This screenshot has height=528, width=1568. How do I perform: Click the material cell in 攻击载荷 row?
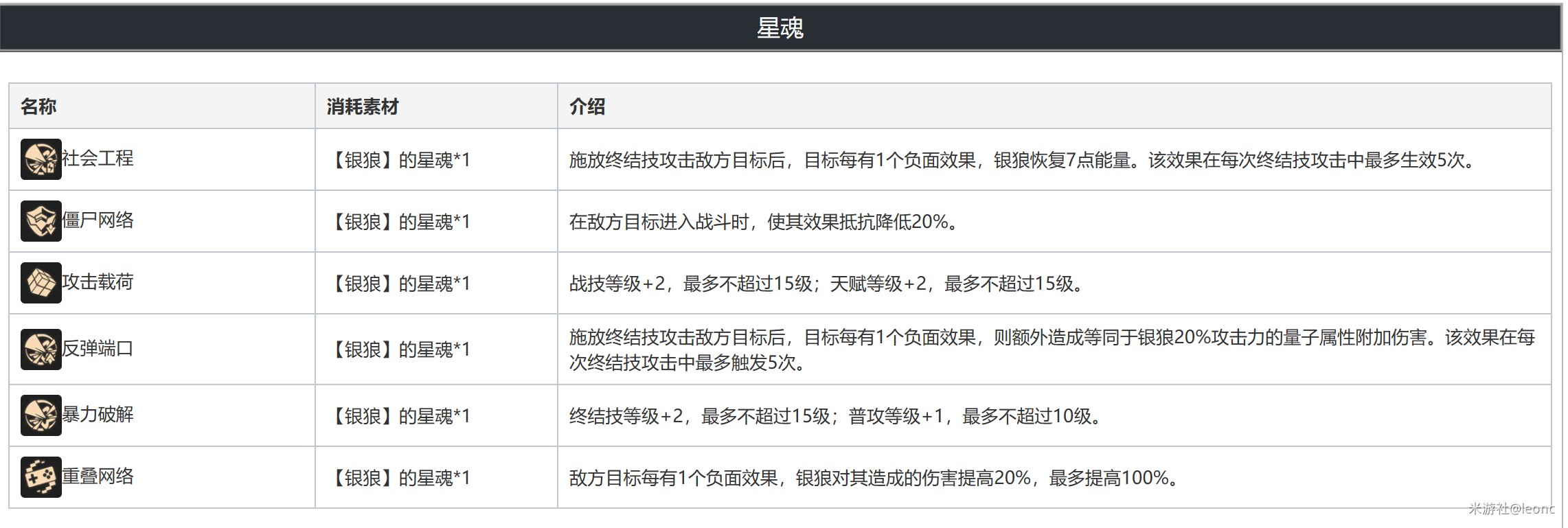(436, 283)
